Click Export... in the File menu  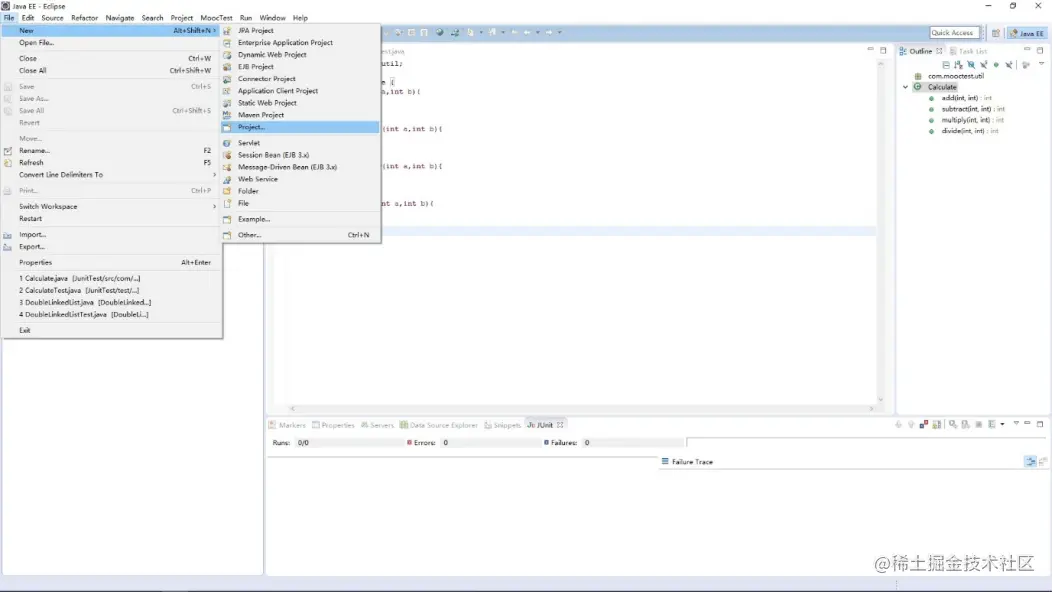tap(111, 247)
